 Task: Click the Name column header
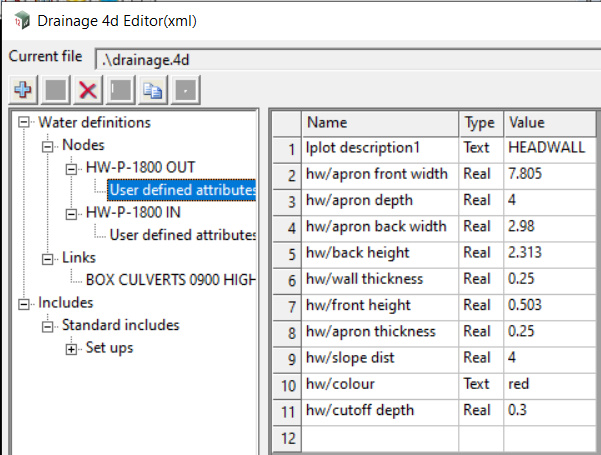[x=380, y=123]
